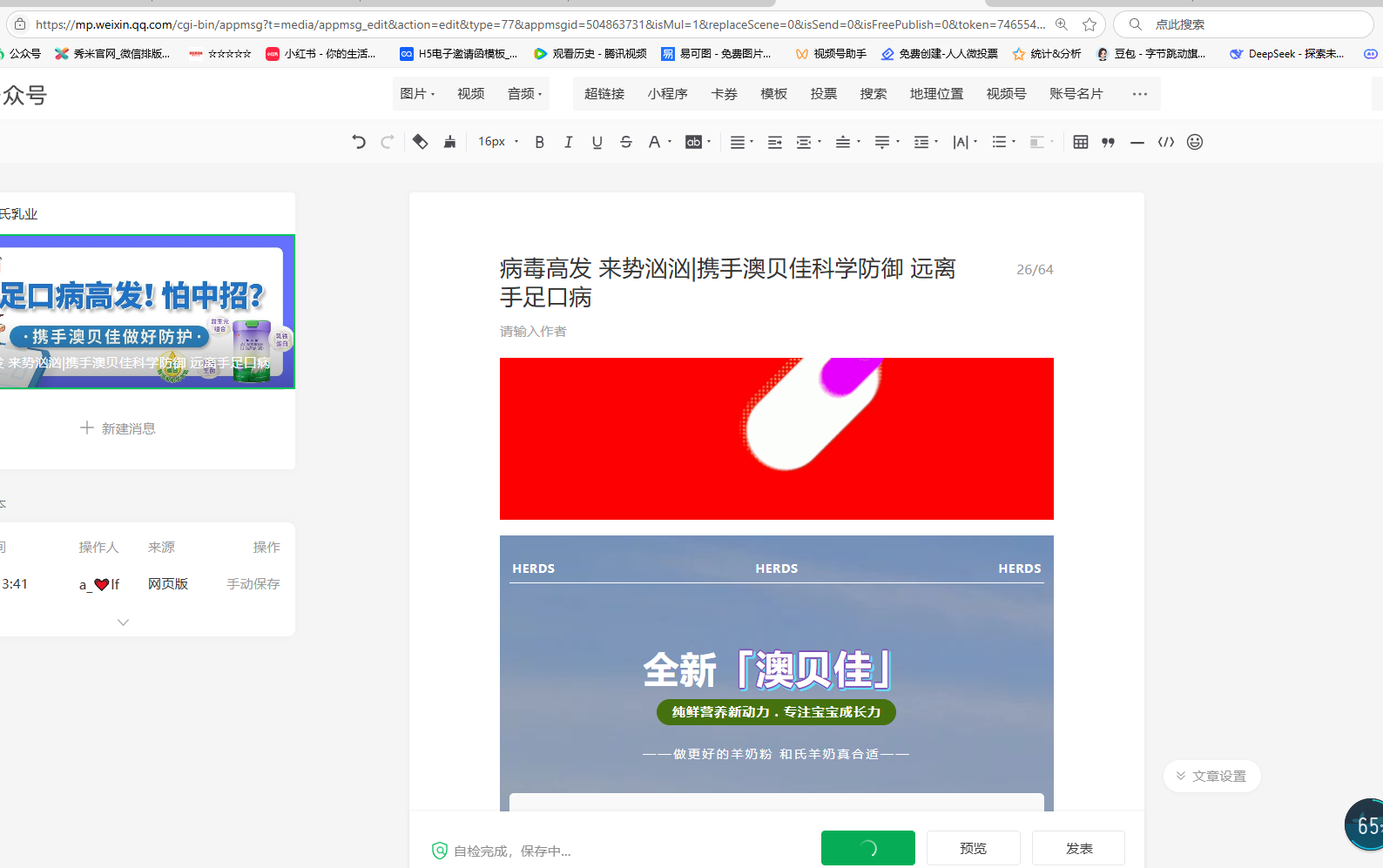Screen dimensions: 1383x868
Task: Insert a 超链接 hyperlink
Action: click(604, 94)
